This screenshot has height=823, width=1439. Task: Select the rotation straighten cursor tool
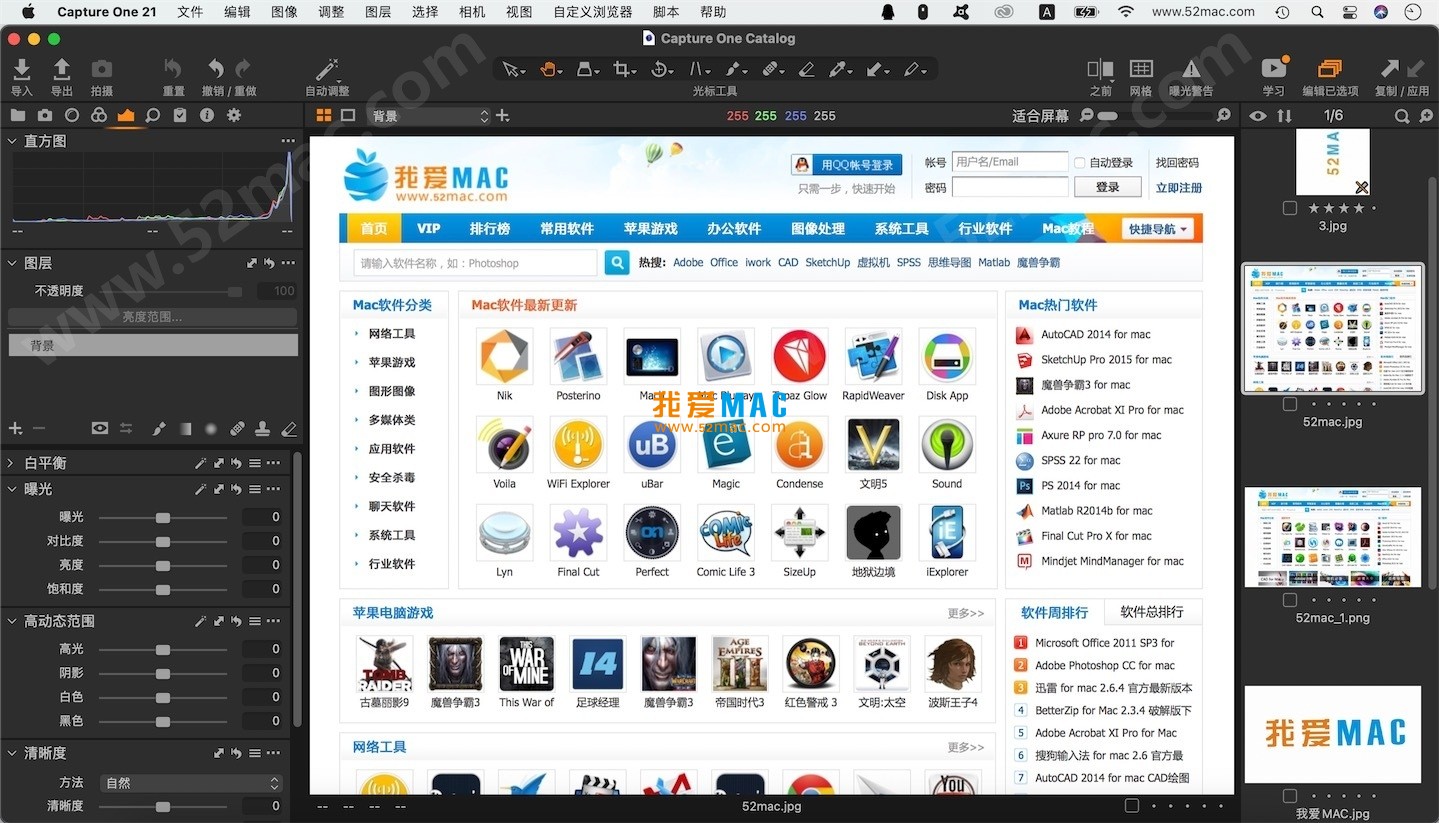(659, 69)
